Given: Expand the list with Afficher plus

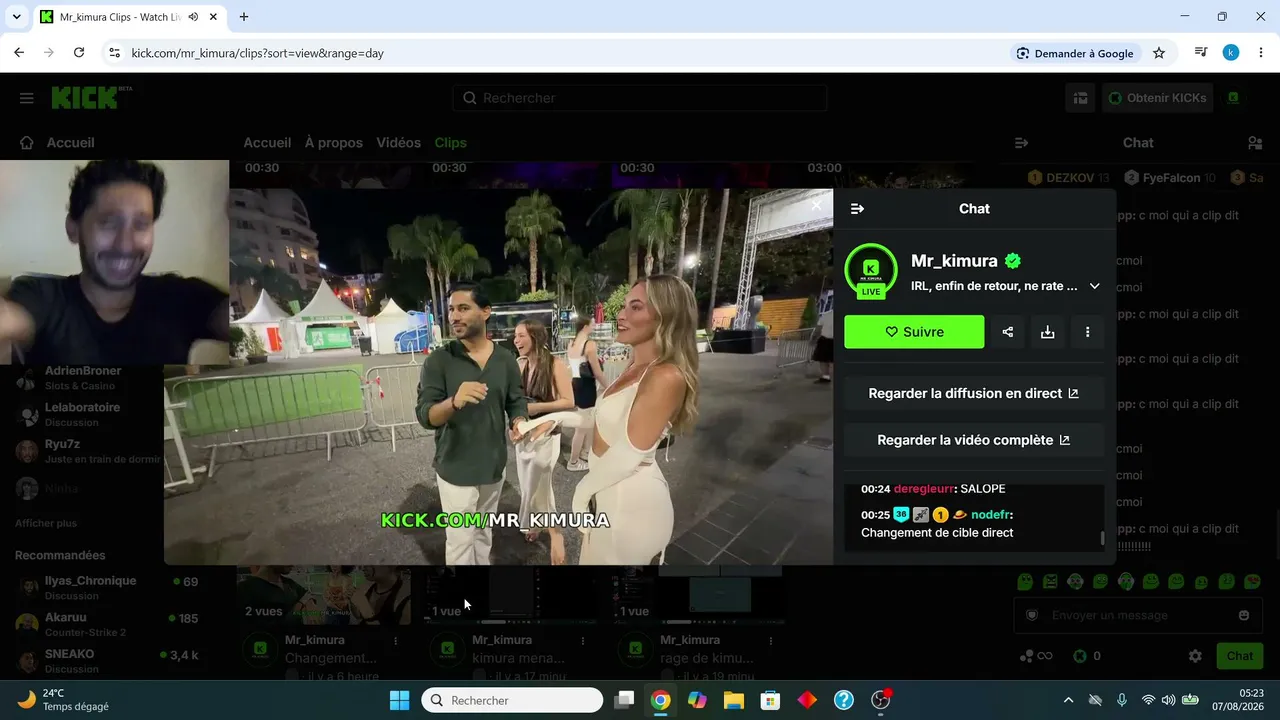Looking at the screenshot, I should click(x=46, y=523).
